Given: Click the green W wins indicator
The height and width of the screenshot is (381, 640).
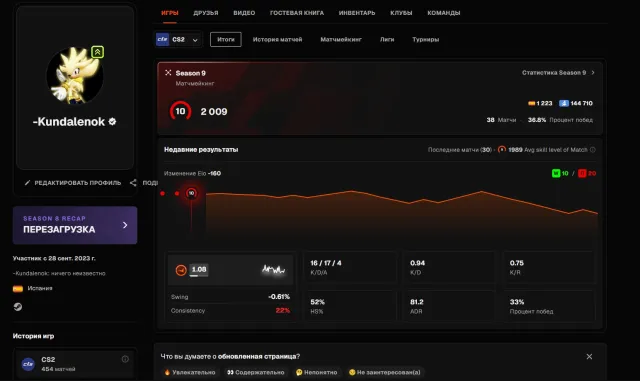Looking at the screenshot, I should pyautogui.click(x=556, y=173).
